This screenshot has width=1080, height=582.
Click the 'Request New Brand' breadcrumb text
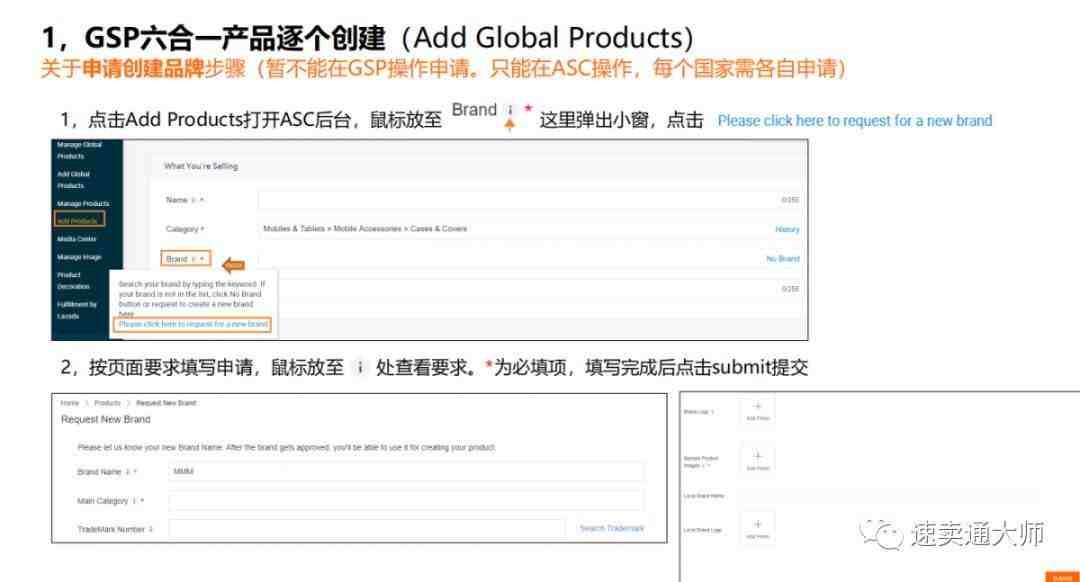(166, 403)
